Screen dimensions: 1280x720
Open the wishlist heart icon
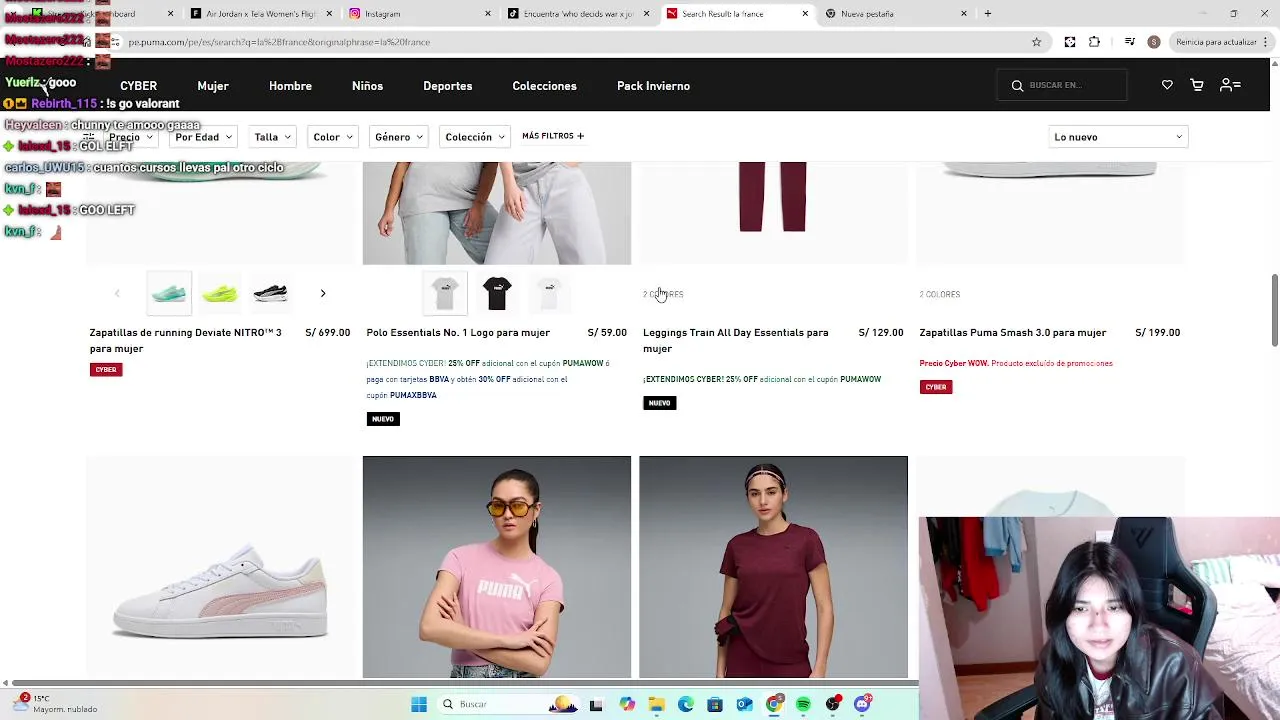pyautogui.click(x=1167, y=86)
